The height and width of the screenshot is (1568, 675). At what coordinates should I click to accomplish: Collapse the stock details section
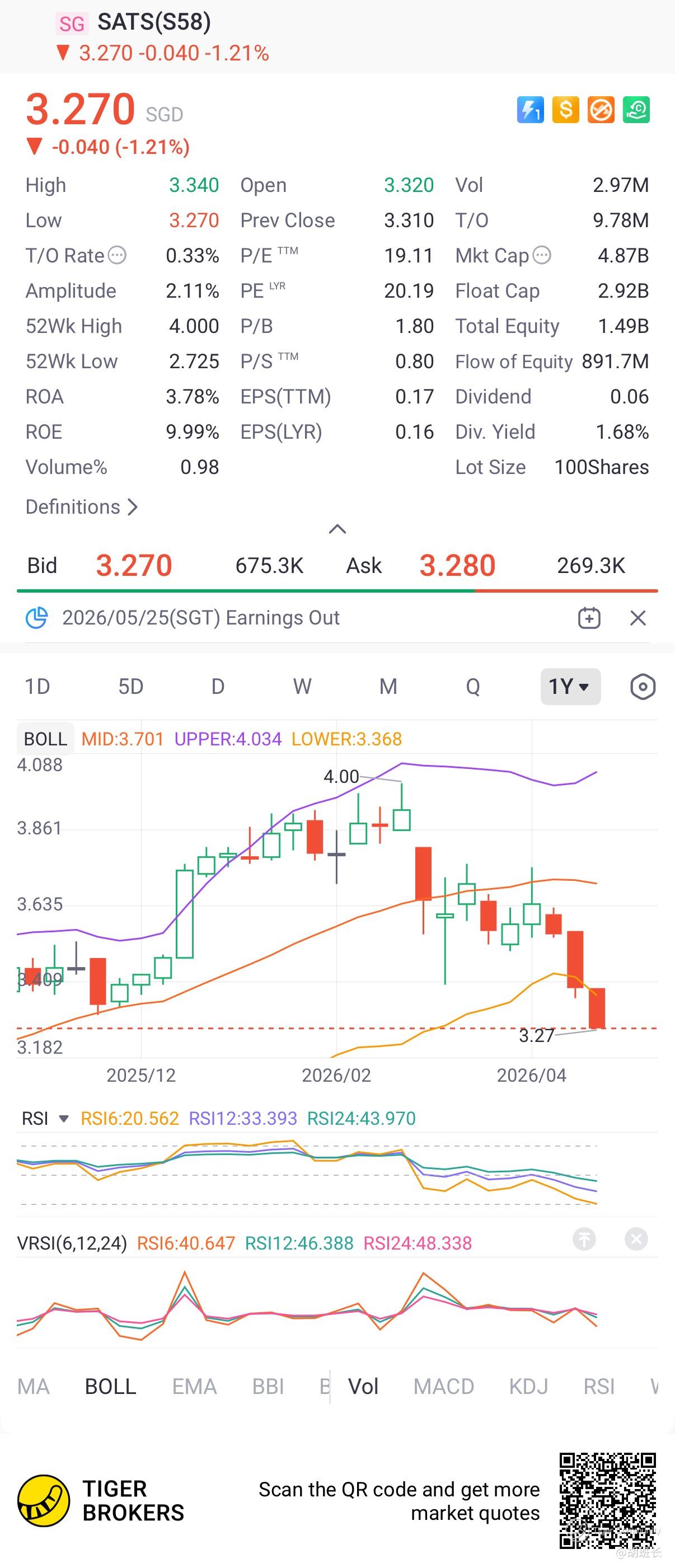click(337, 529)
